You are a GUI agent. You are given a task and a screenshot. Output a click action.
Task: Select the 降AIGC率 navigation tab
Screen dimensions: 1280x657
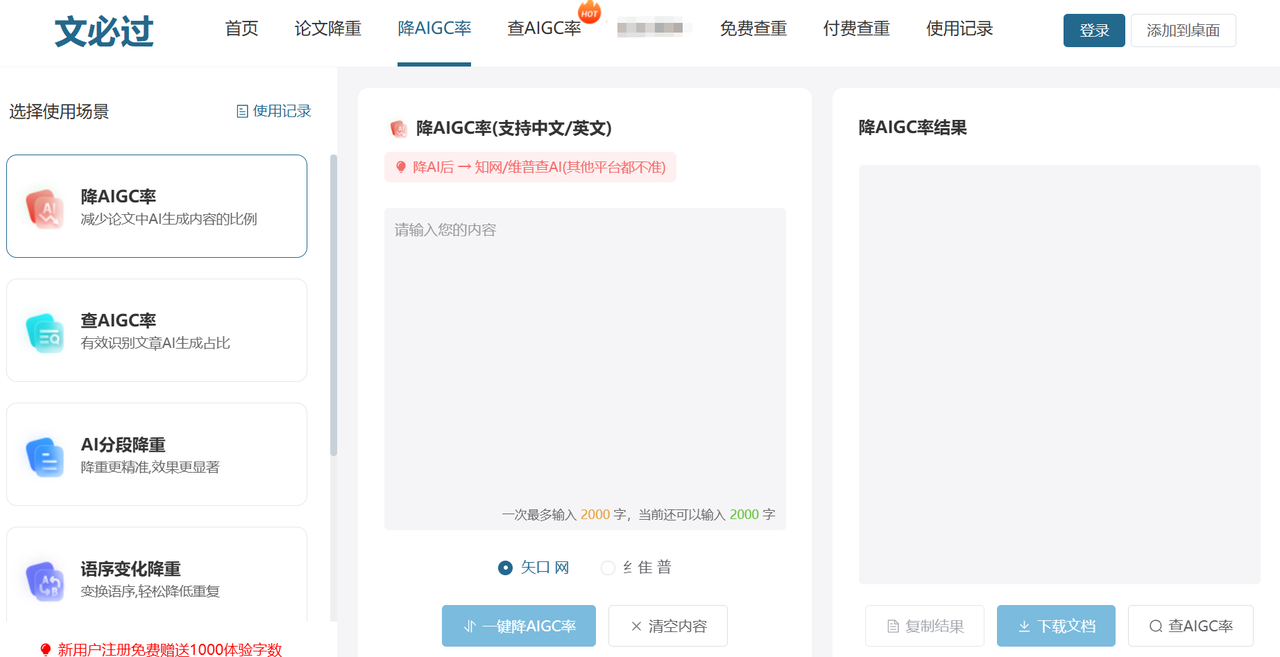point(434,29)
